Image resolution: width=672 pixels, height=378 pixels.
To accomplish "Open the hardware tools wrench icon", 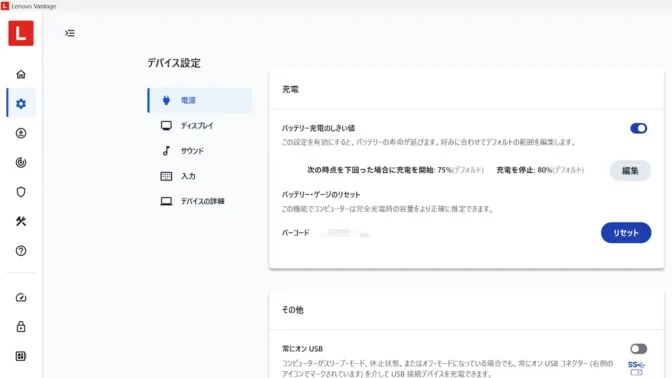I will (21, 221).
